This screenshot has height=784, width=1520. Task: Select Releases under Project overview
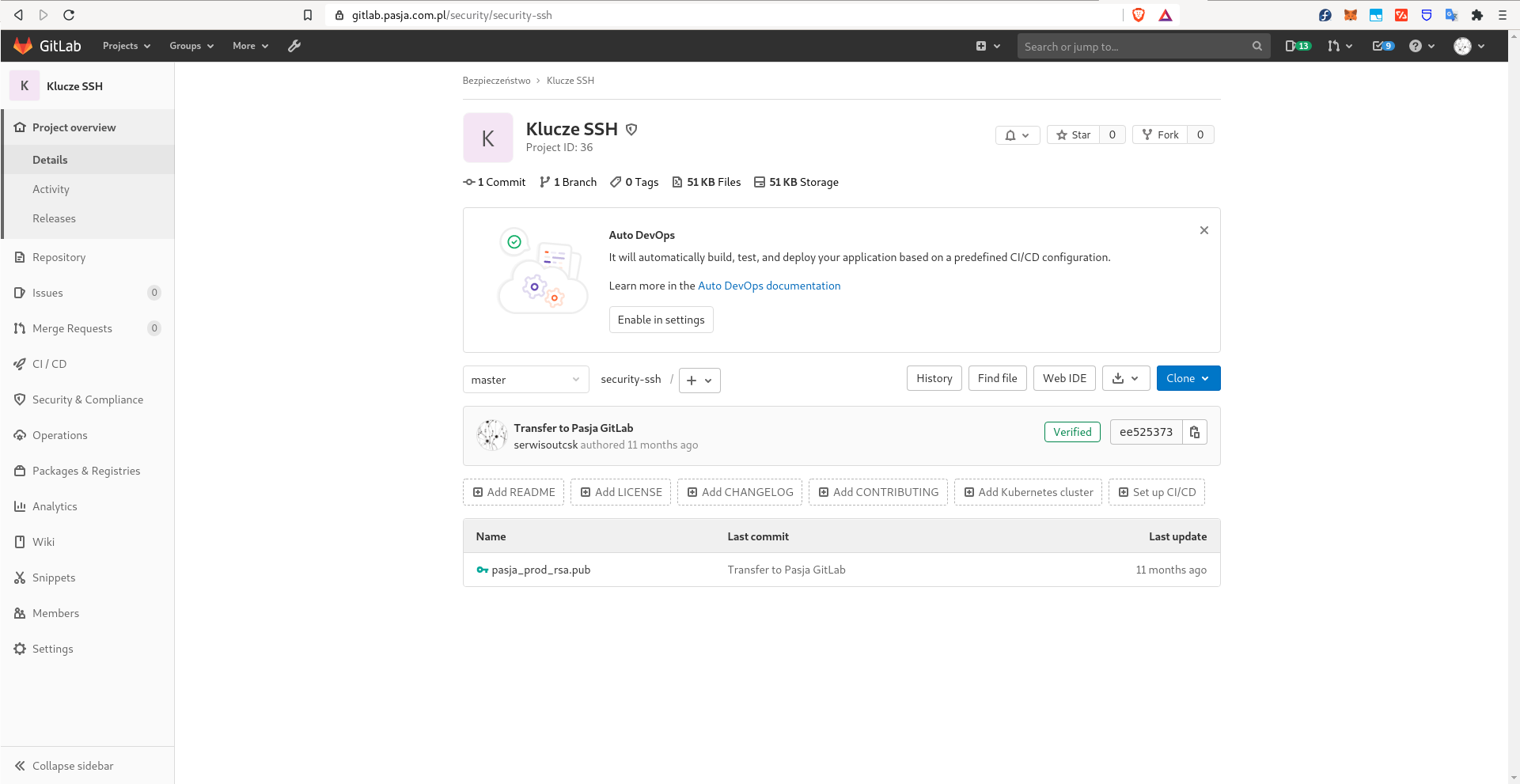click(x=89, y=218)
